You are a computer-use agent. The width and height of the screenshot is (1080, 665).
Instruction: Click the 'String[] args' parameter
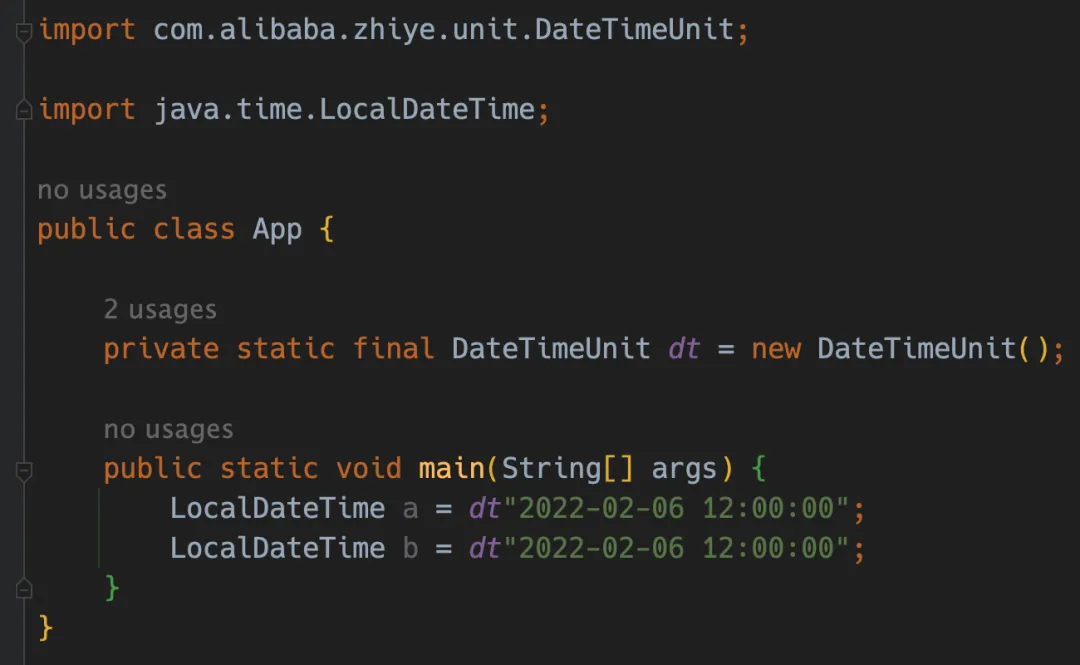609,469
